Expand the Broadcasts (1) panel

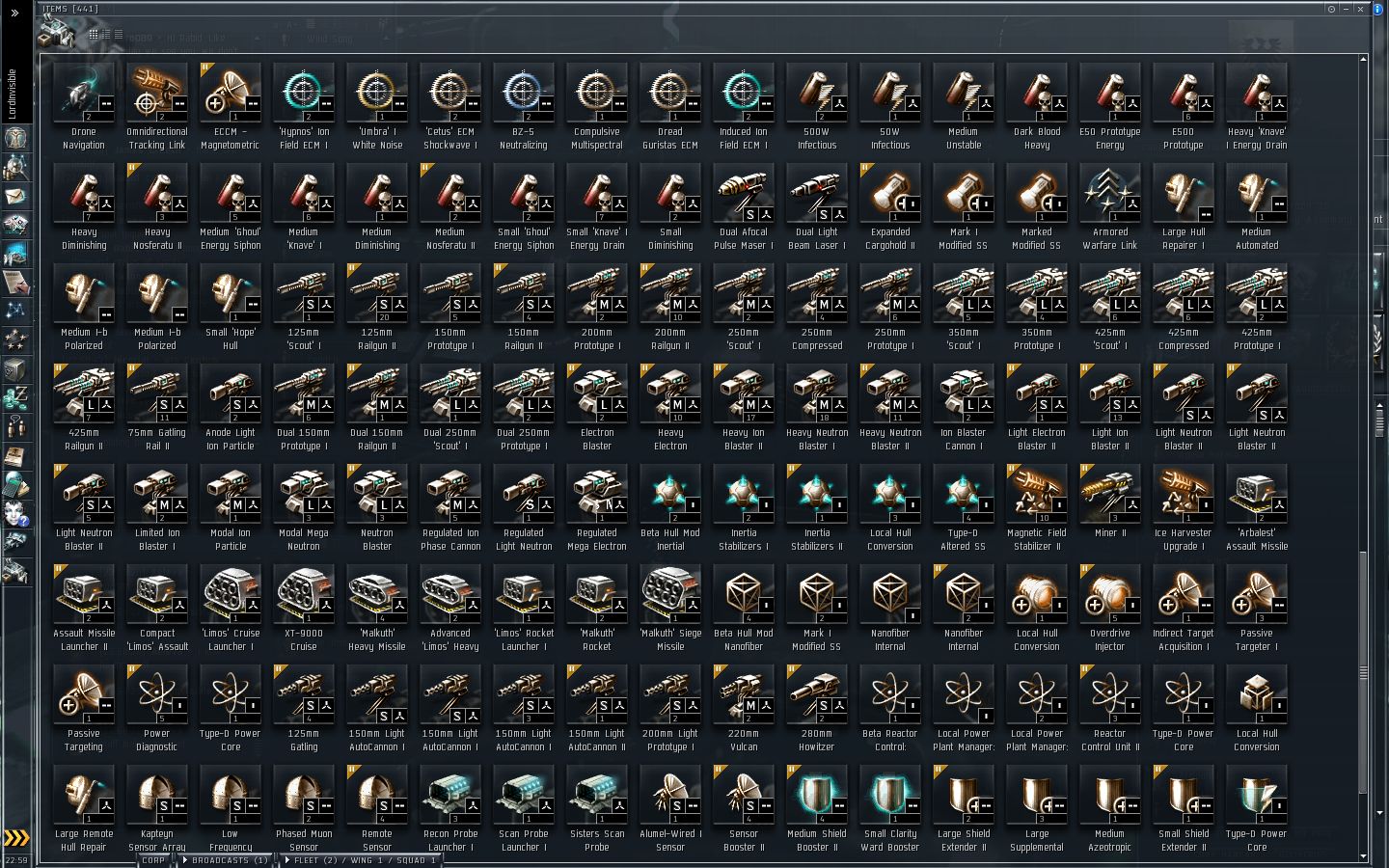tap(225, 860)
